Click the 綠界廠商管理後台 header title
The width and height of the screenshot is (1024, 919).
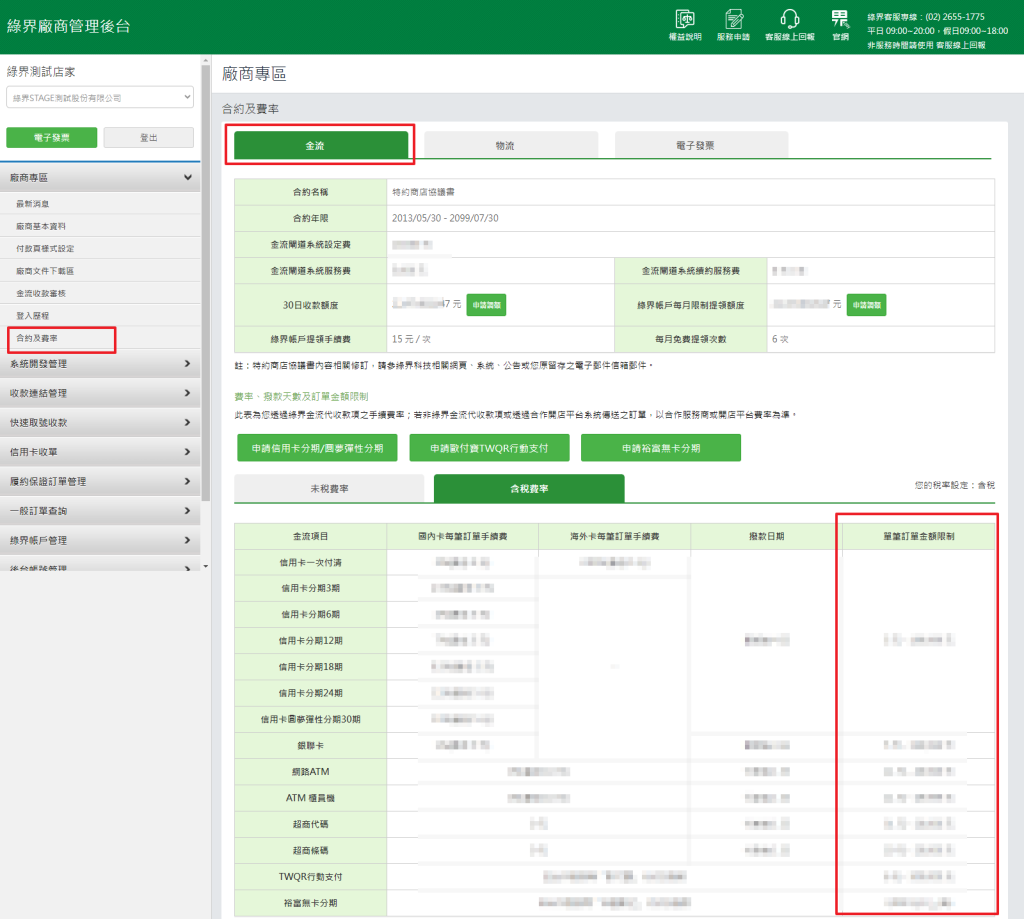coord(69,26)
